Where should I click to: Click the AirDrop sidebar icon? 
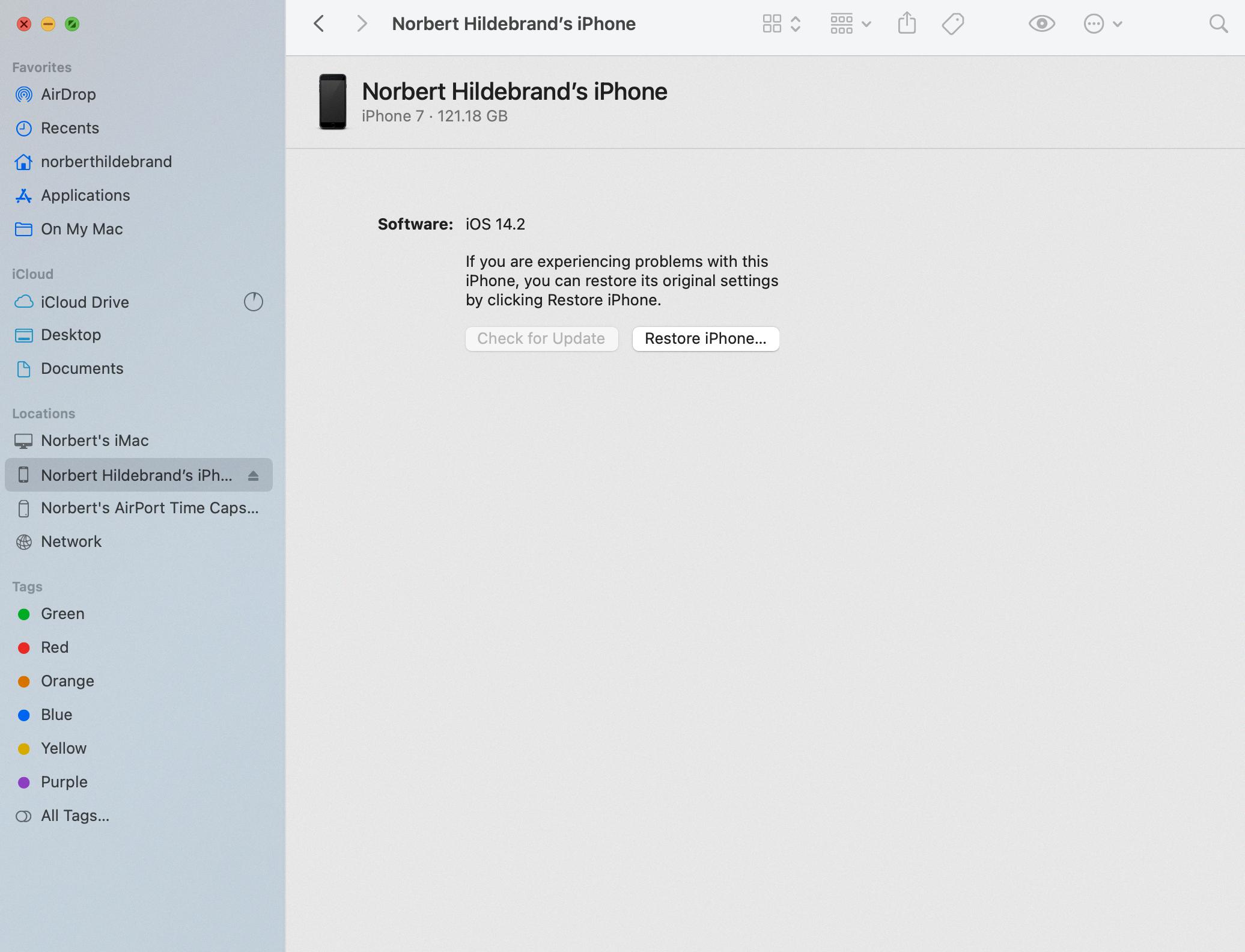click(x=23, y=94)
